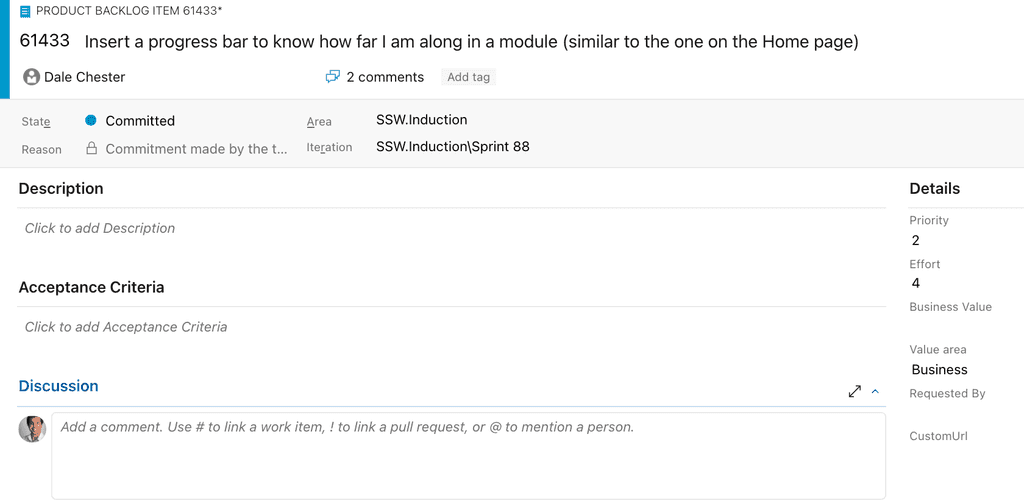Click Dale Chester's avatar icon
Image resolution: width=1024 pixels, height=501 pixels.
31,77
